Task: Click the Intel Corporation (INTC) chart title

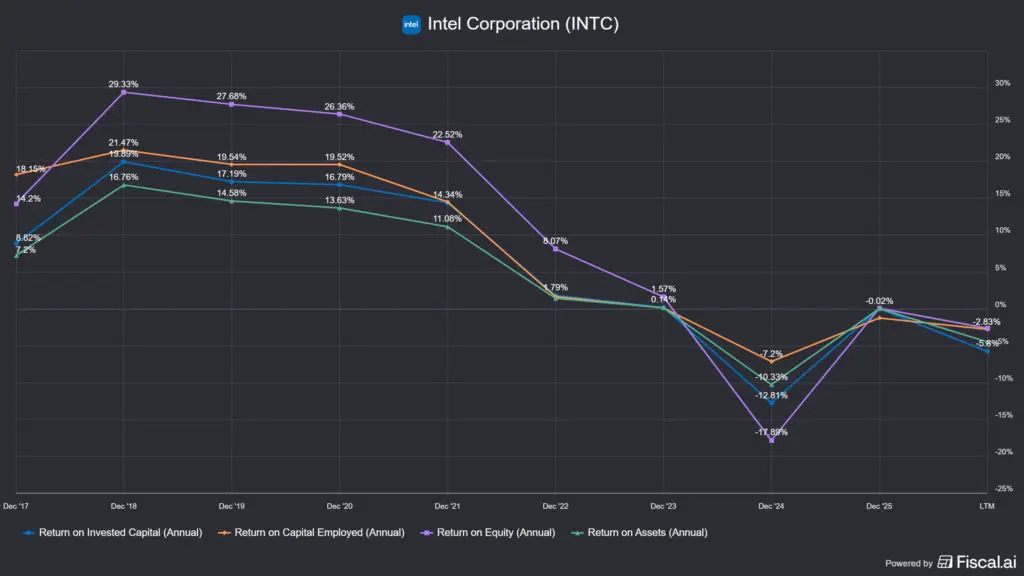Action: click(523, 24)
